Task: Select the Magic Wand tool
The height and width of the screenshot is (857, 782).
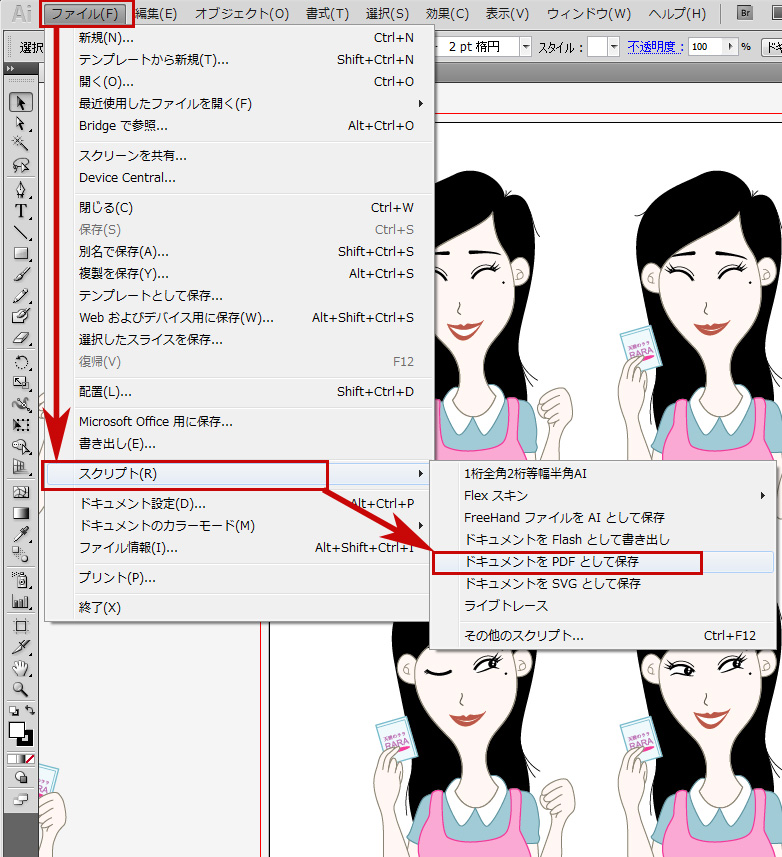Action: tap(21, 144)
